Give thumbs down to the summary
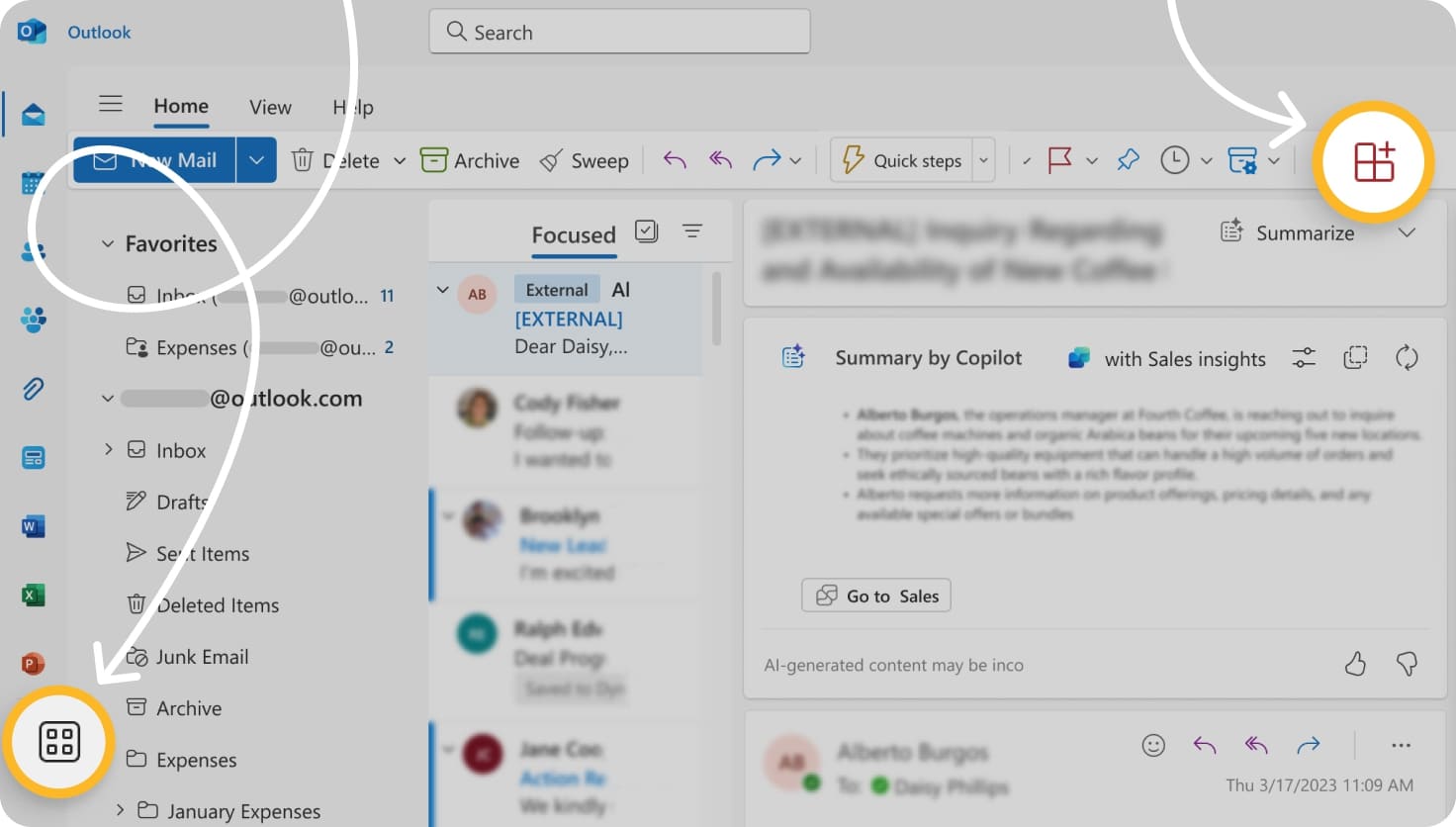This screenshot has width=1456, height=827. (x=1407, y=664)
